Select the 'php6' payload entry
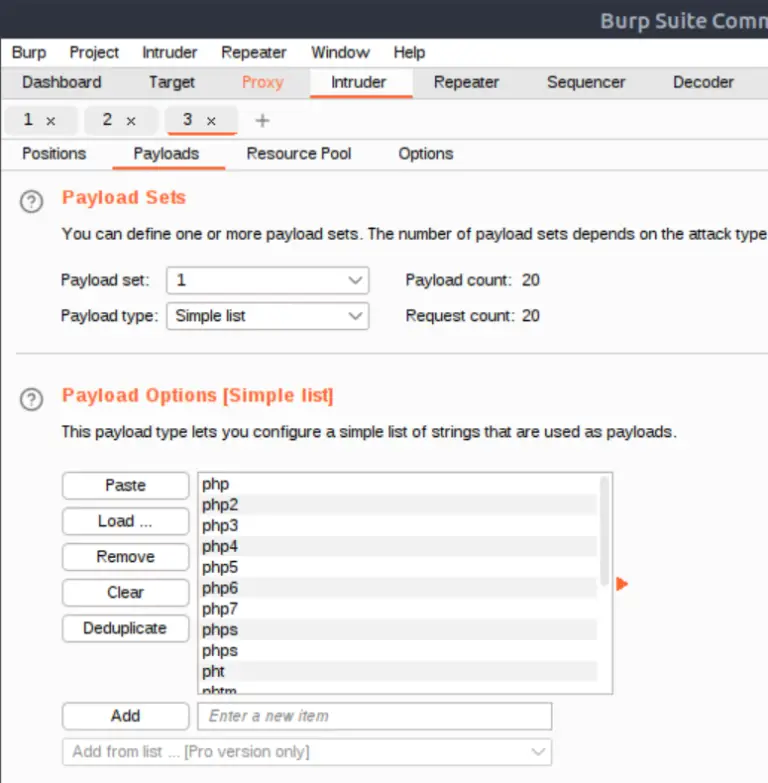 (x=398, y=588)
